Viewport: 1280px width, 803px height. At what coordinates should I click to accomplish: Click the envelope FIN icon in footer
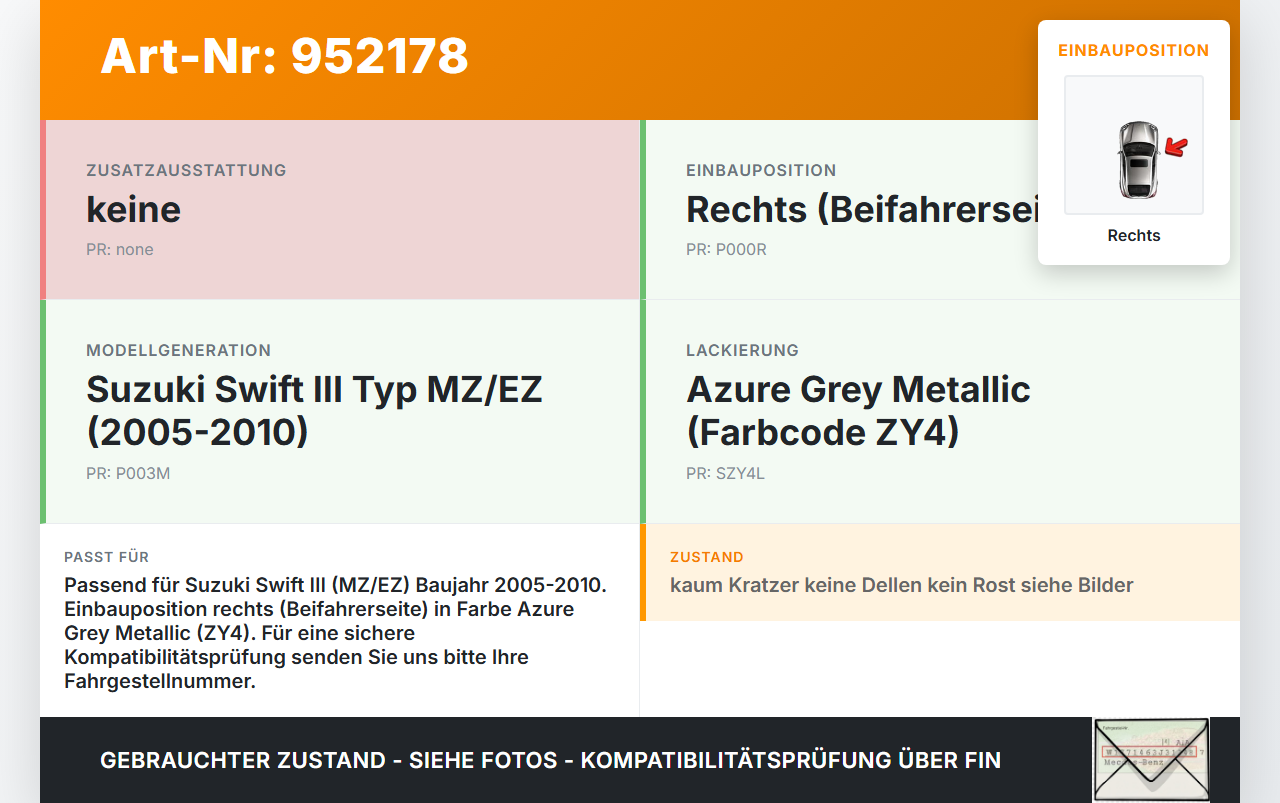coord(1151,760)
